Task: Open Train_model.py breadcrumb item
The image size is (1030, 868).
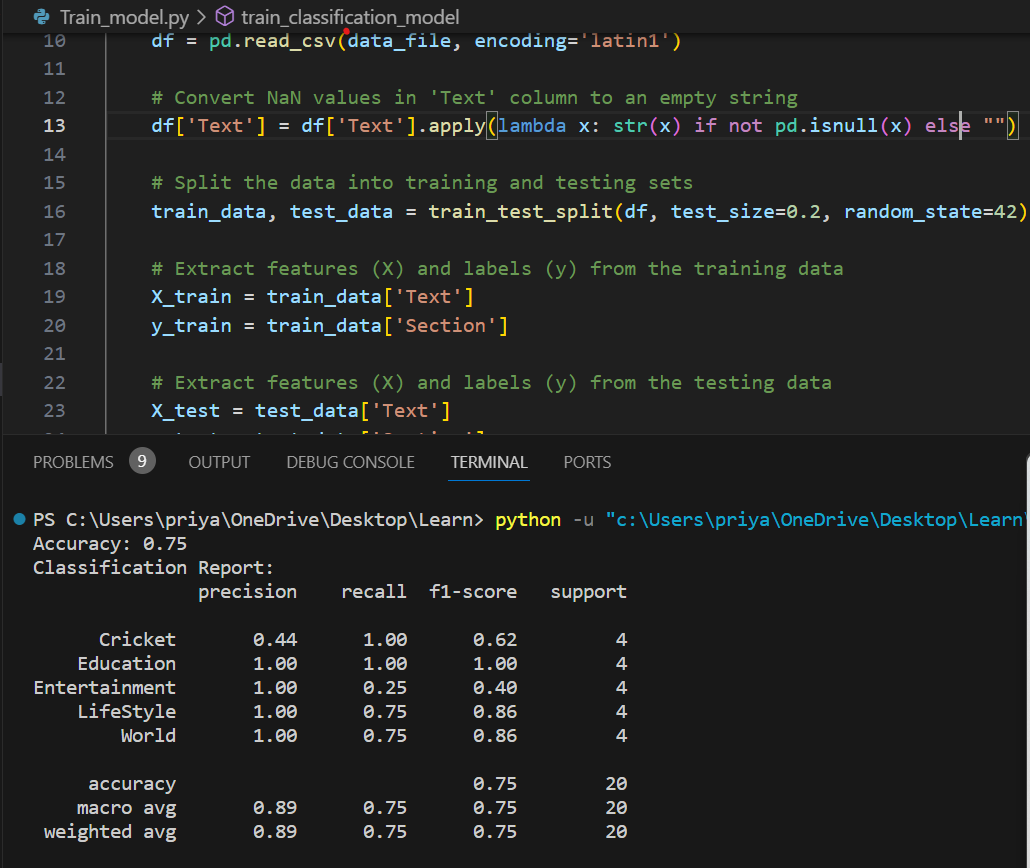Action: 124,17
